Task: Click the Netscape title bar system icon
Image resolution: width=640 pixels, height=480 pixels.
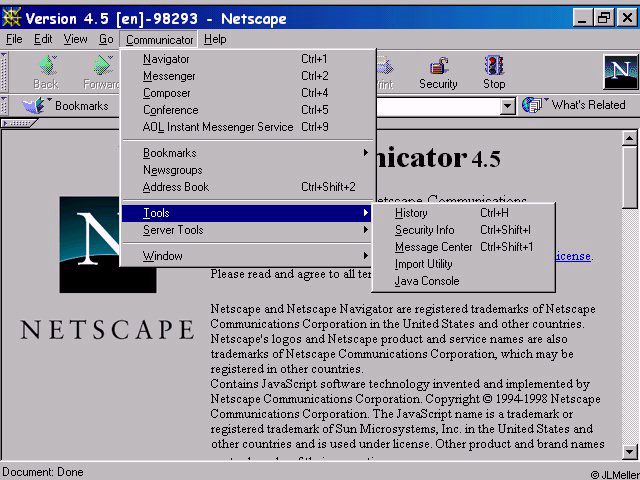Action: (11, 18)
